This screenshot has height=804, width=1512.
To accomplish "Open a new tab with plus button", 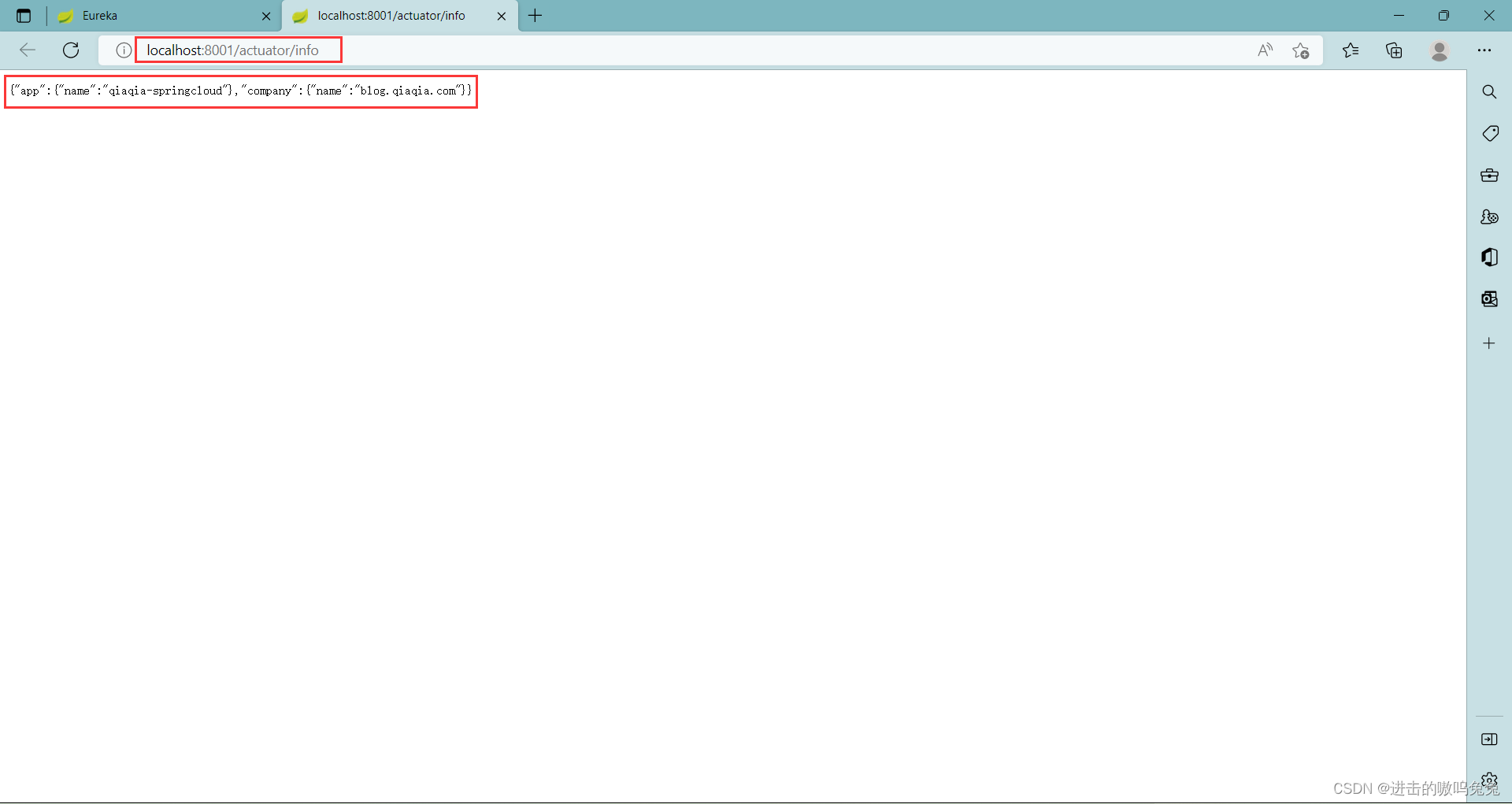I will pos(535,16).
